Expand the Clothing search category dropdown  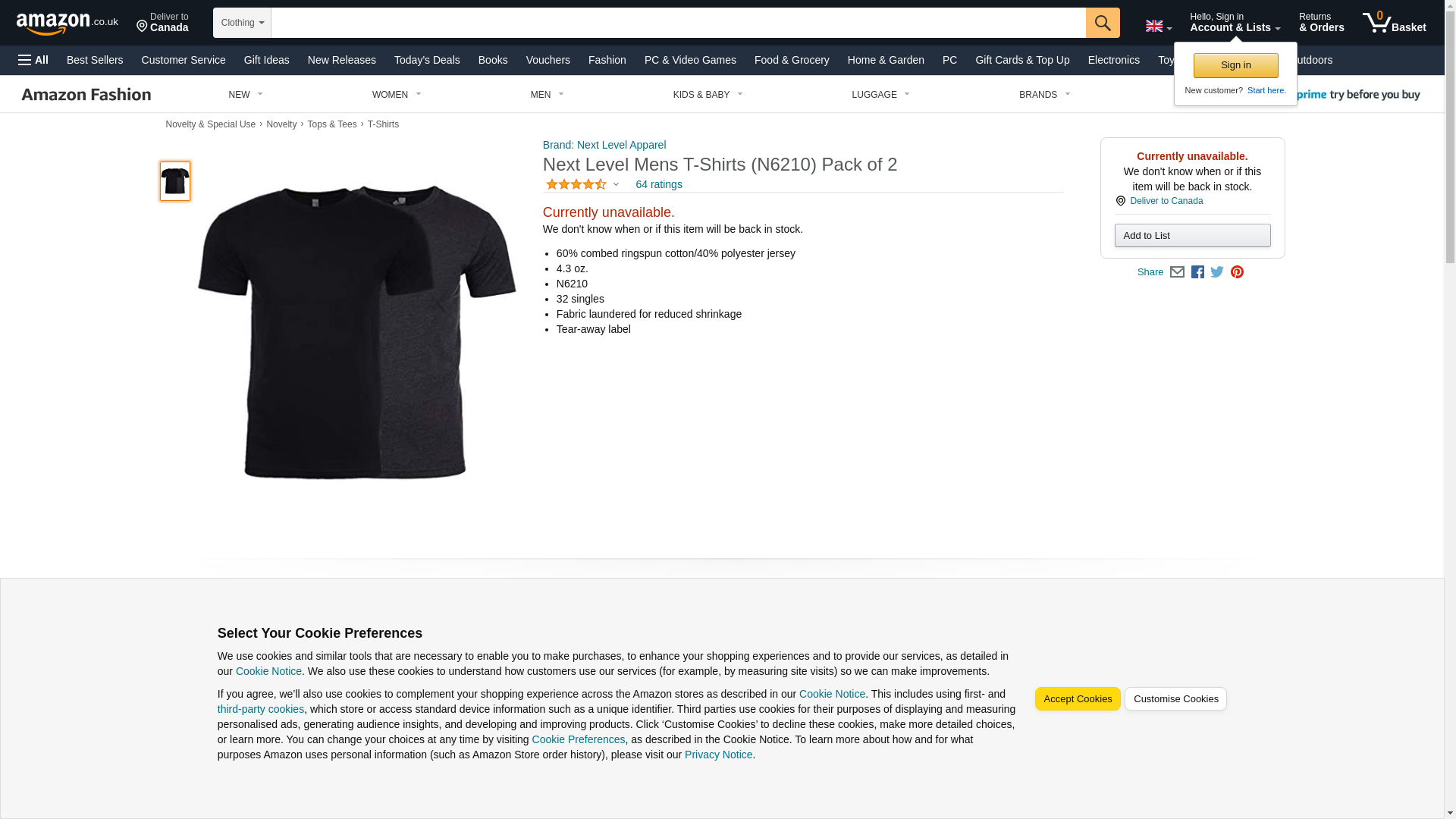pyautogui.click(x=242, y=23)
